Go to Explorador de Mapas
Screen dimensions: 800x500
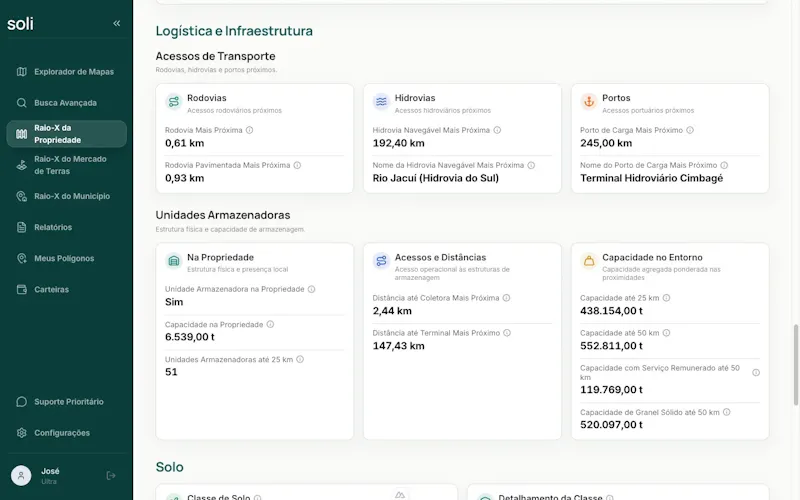click(x=66, y=72)
